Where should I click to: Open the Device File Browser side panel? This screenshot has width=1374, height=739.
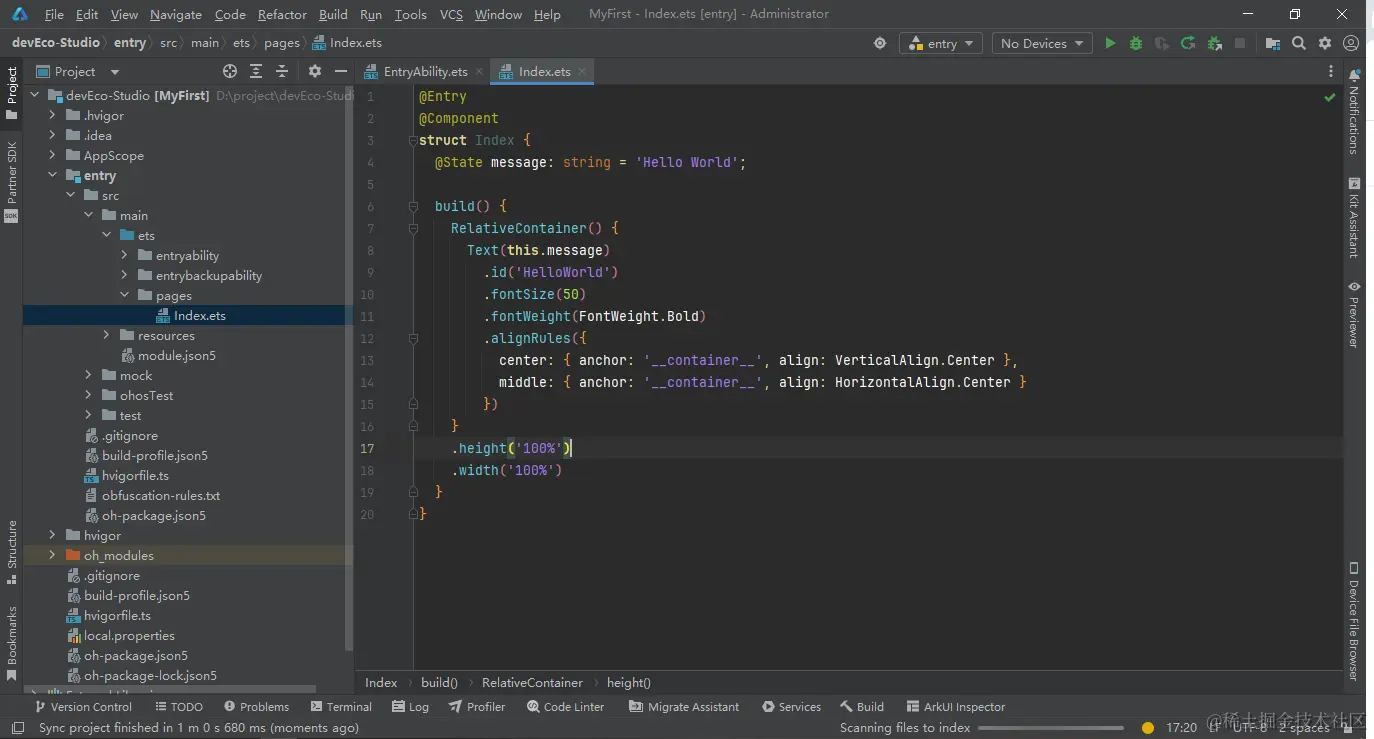(1354, 621)
